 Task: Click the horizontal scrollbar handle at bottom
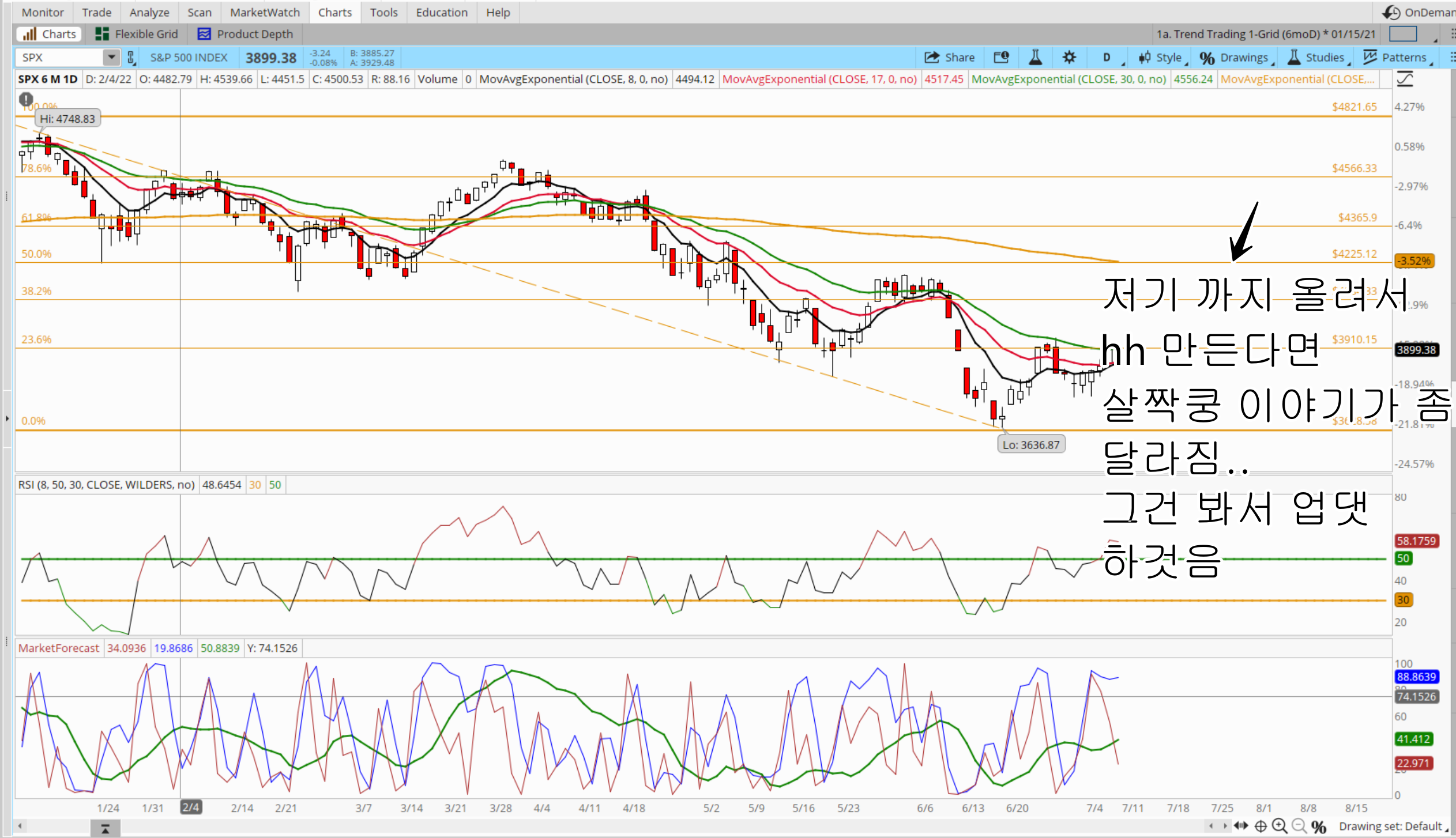click(105, 828)
